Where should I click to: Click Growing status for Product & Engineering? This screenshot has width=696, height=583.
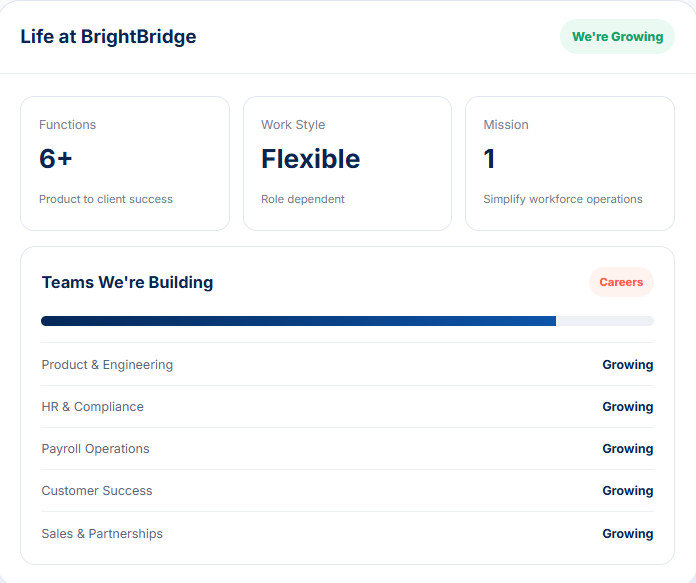point(627,365)
